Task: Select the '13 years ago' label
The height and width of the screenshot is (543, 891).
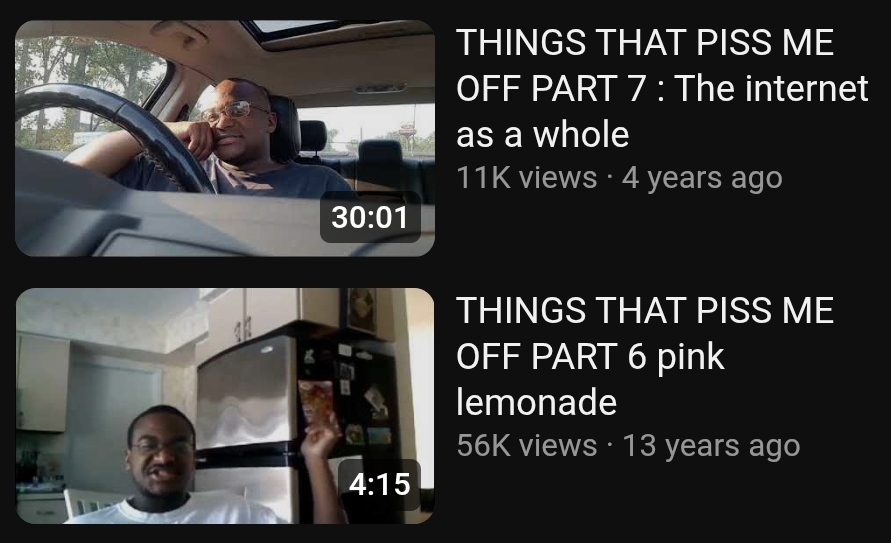Action: click(711, 446)
